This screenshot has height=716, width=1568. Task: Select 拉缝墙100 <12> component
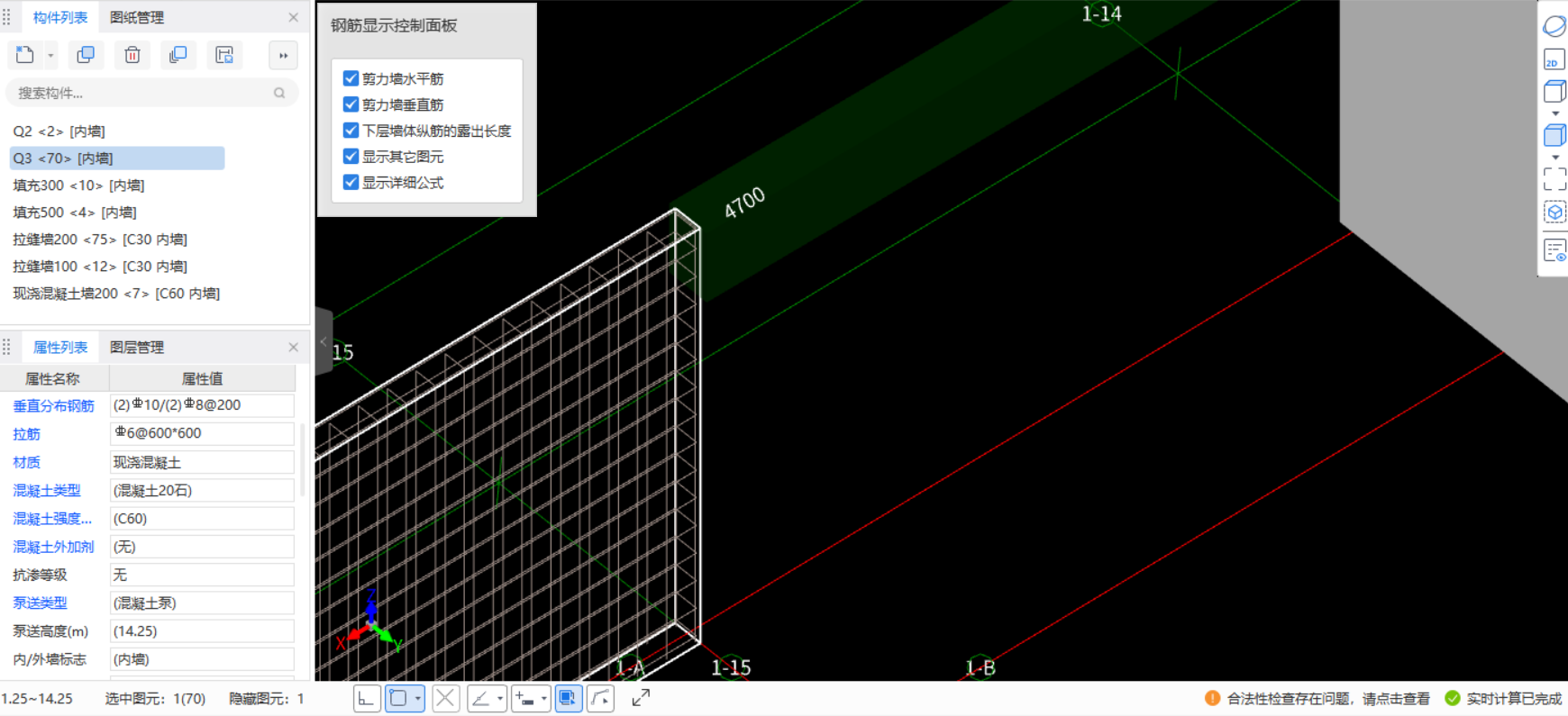click(x=100, y=267)
